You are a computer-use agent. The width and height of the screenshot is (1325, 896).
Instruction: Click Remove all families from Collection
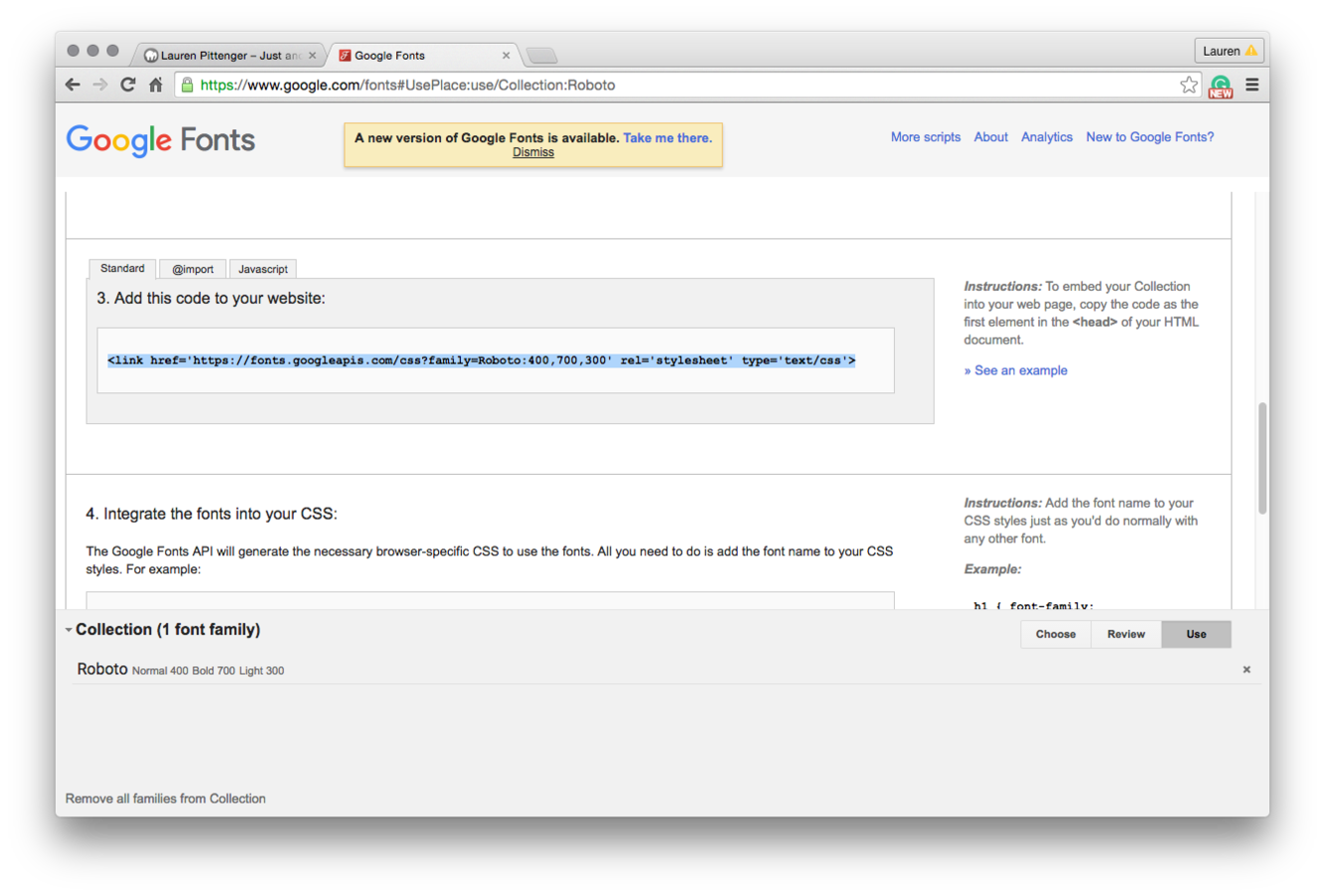[x=165, y=798]
